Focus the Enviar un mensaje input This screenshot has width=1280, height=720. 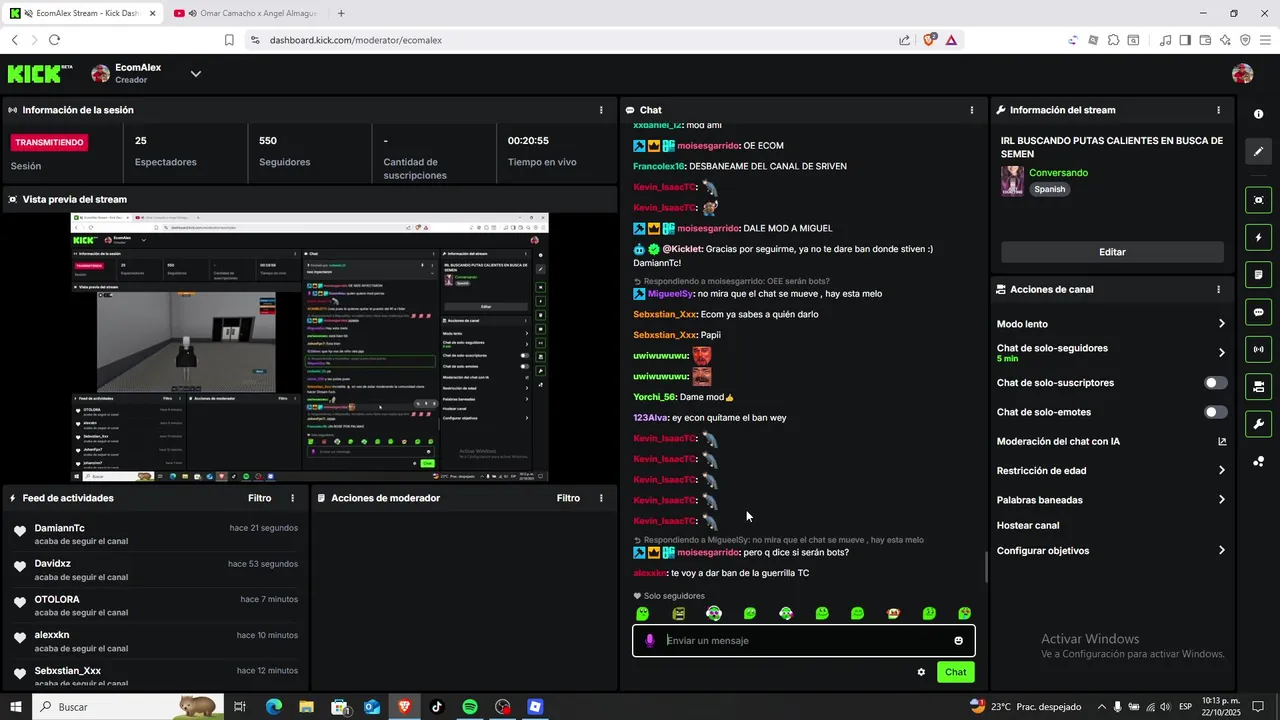coord(804,641)
